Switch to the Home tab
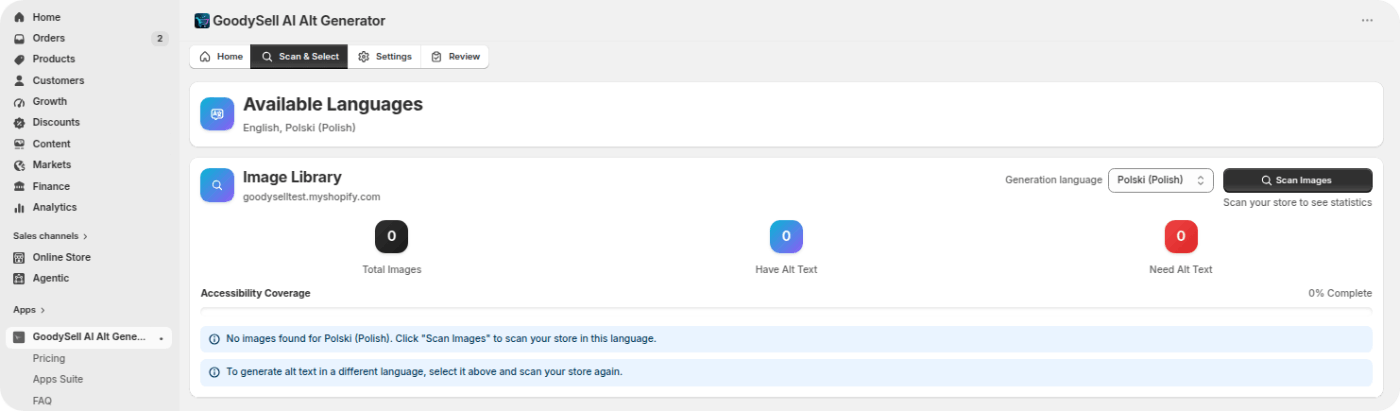1400x411 pixels. [x=220, y=57]
